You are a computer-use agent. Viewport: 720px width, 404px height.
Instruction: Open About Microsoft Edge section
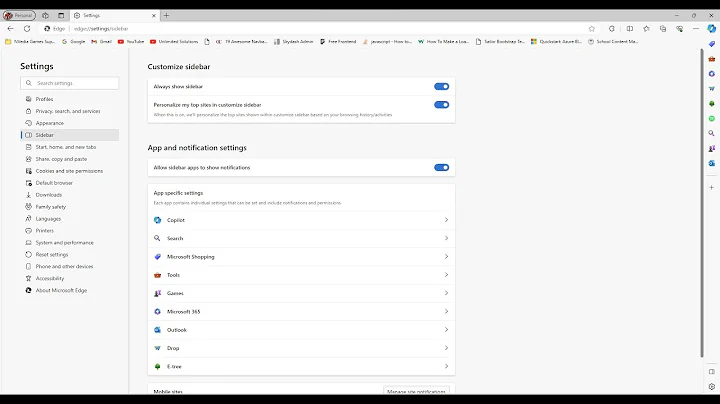pyautogui.click(x=70, y=290)
